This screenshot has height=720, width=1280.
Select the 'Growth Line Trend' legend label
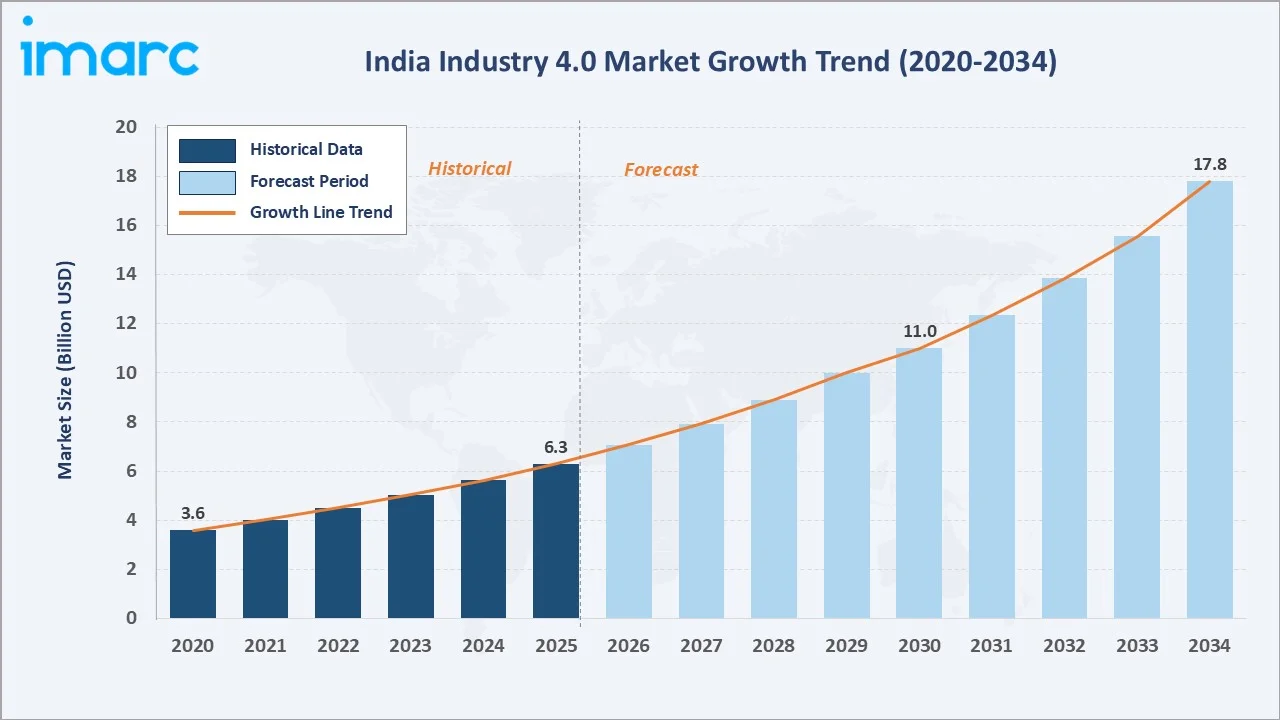[x=321, y=212]
